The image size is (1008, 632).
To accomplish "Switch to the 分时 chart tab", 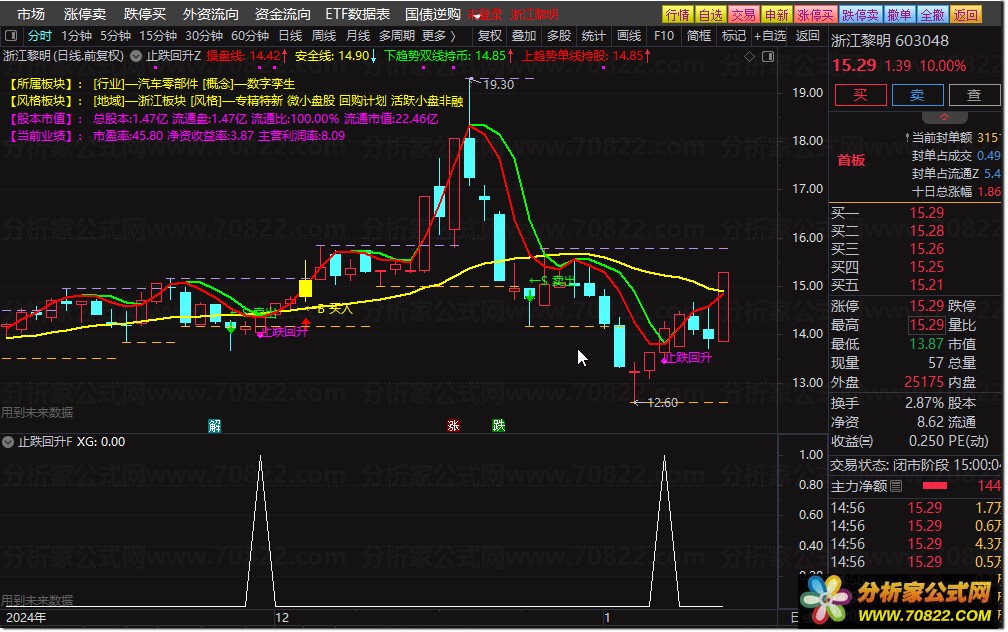I will pyautogui.click(x=39, y=35).
